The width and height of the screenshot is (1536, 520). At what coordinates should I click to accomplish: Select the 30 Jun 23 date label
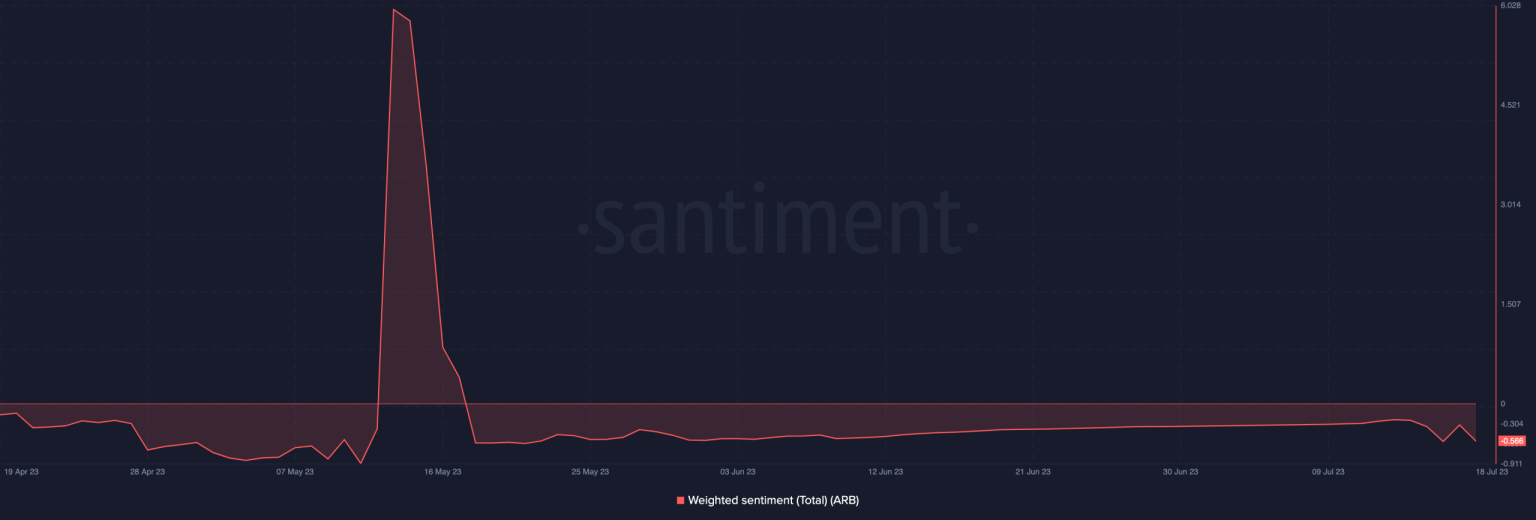coord(1180,471)
